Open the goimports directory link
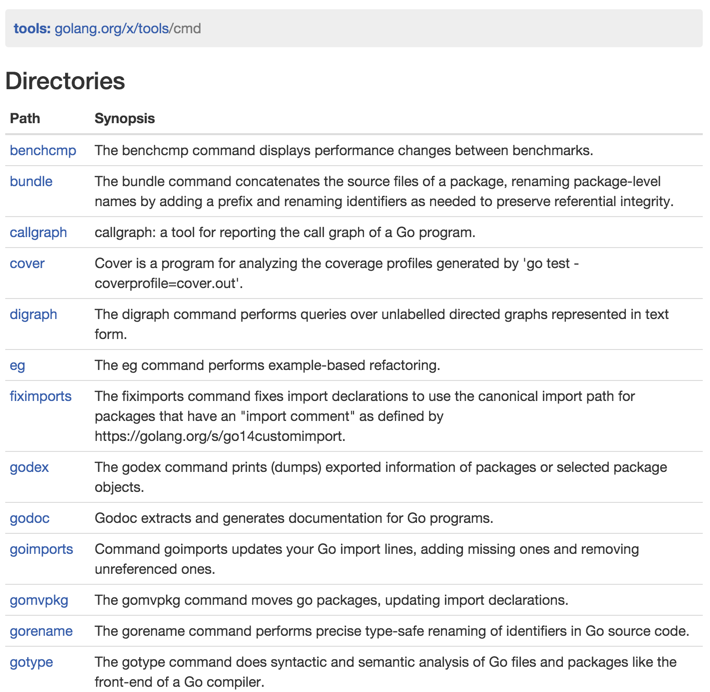 coord(41,549)
